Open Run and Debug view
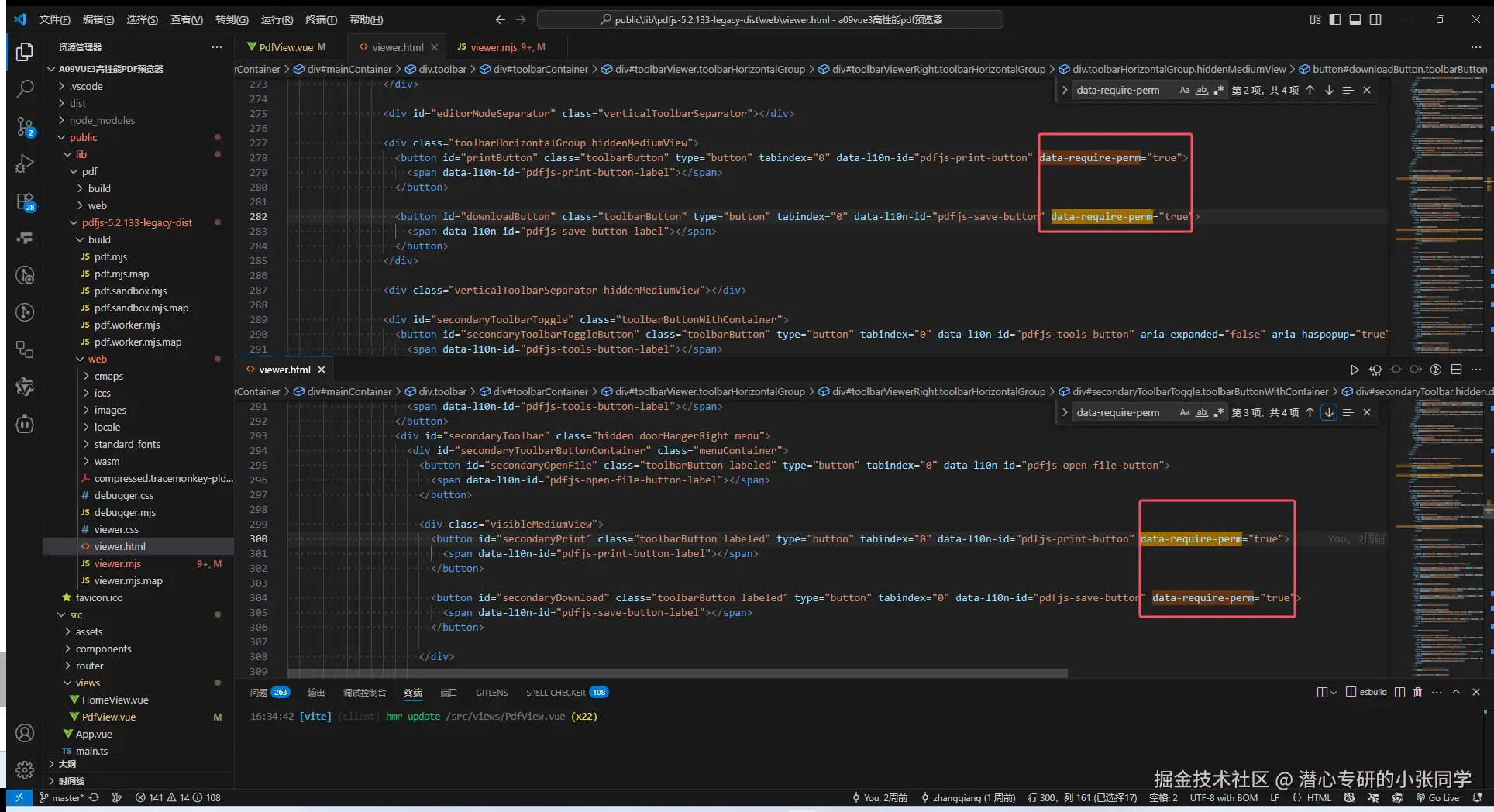Image resolution: width=1494 pixels, height=812 pixels. pyautogui.click(x=25, y=163)
